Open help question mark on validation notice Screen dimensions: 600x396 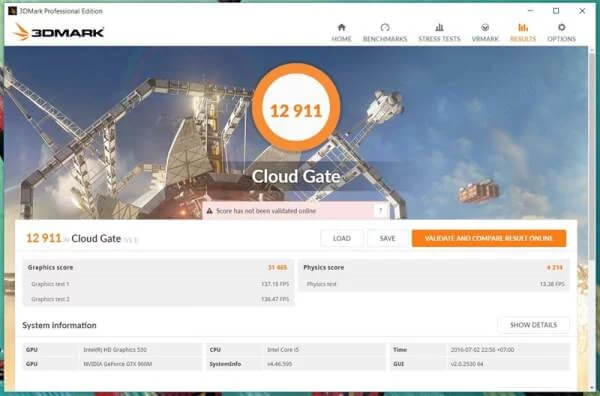[x=380, y=210]
